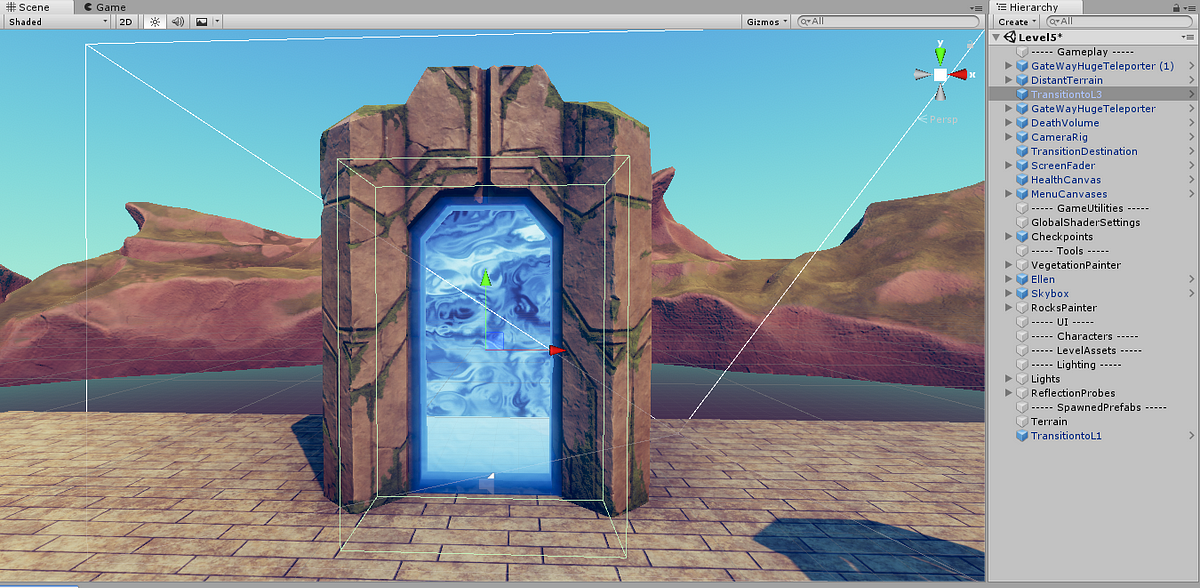Image resolution: width=1200 pixels, height=588 pixels.
Task: Grab the red X-axis move arrow
Action: 556,349
